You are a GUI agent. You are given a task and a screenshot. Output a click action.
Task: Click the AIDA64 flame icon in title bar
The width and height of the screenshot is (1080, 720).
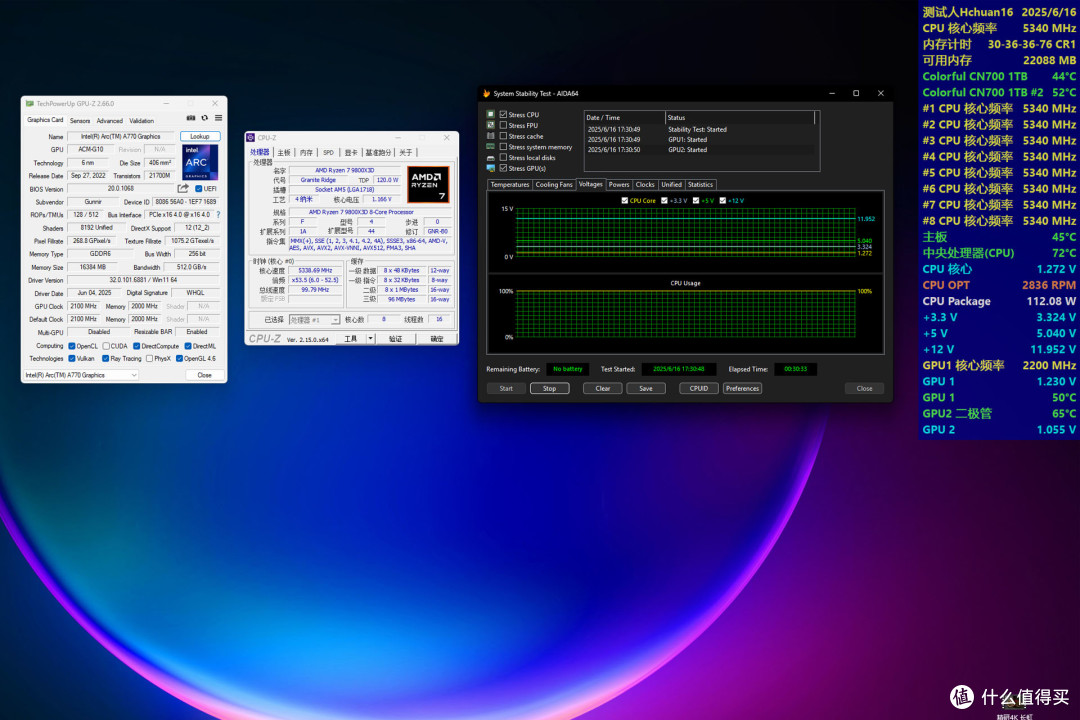(486, 93)
